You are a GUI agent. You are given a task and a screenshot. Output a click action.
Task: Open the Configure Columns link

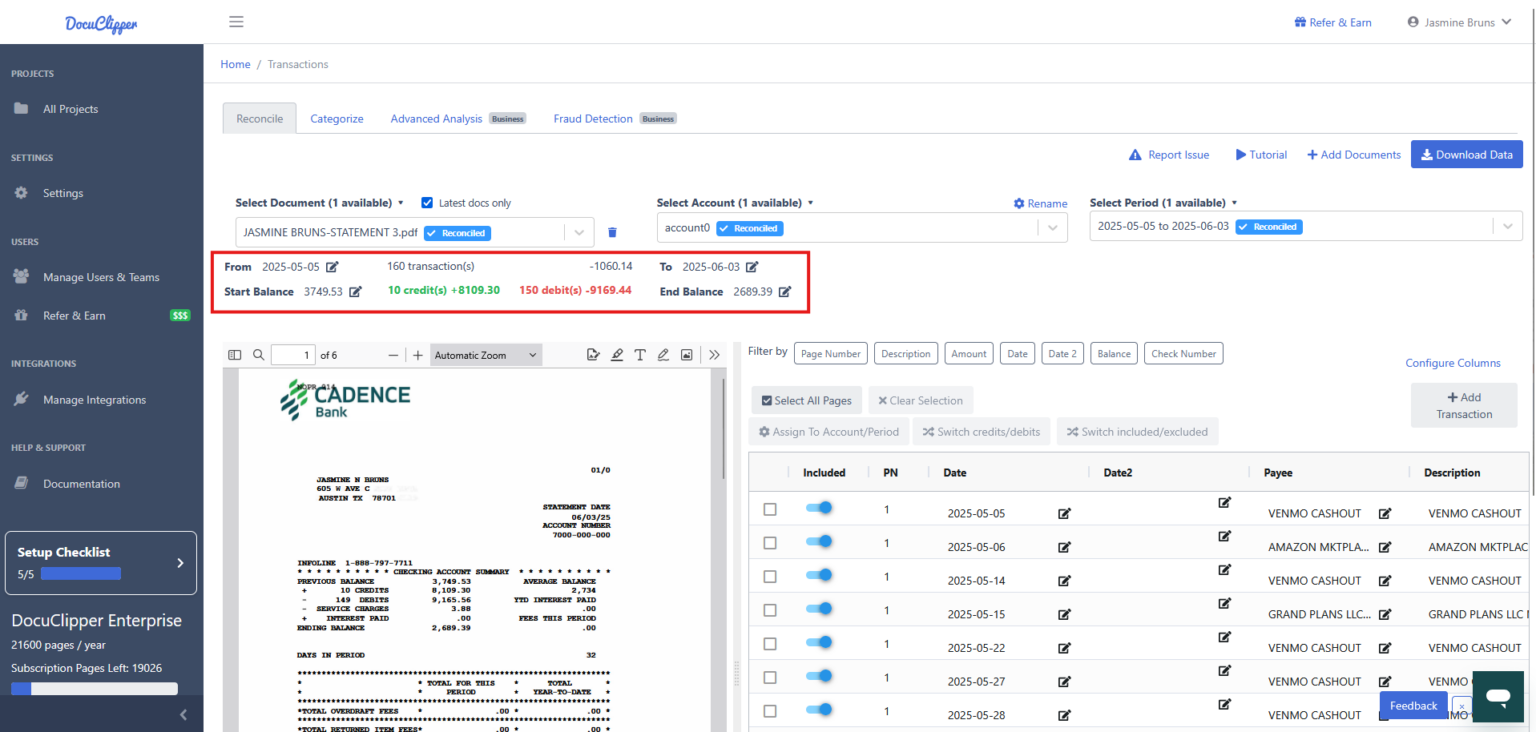click(x=1453, y=362)
